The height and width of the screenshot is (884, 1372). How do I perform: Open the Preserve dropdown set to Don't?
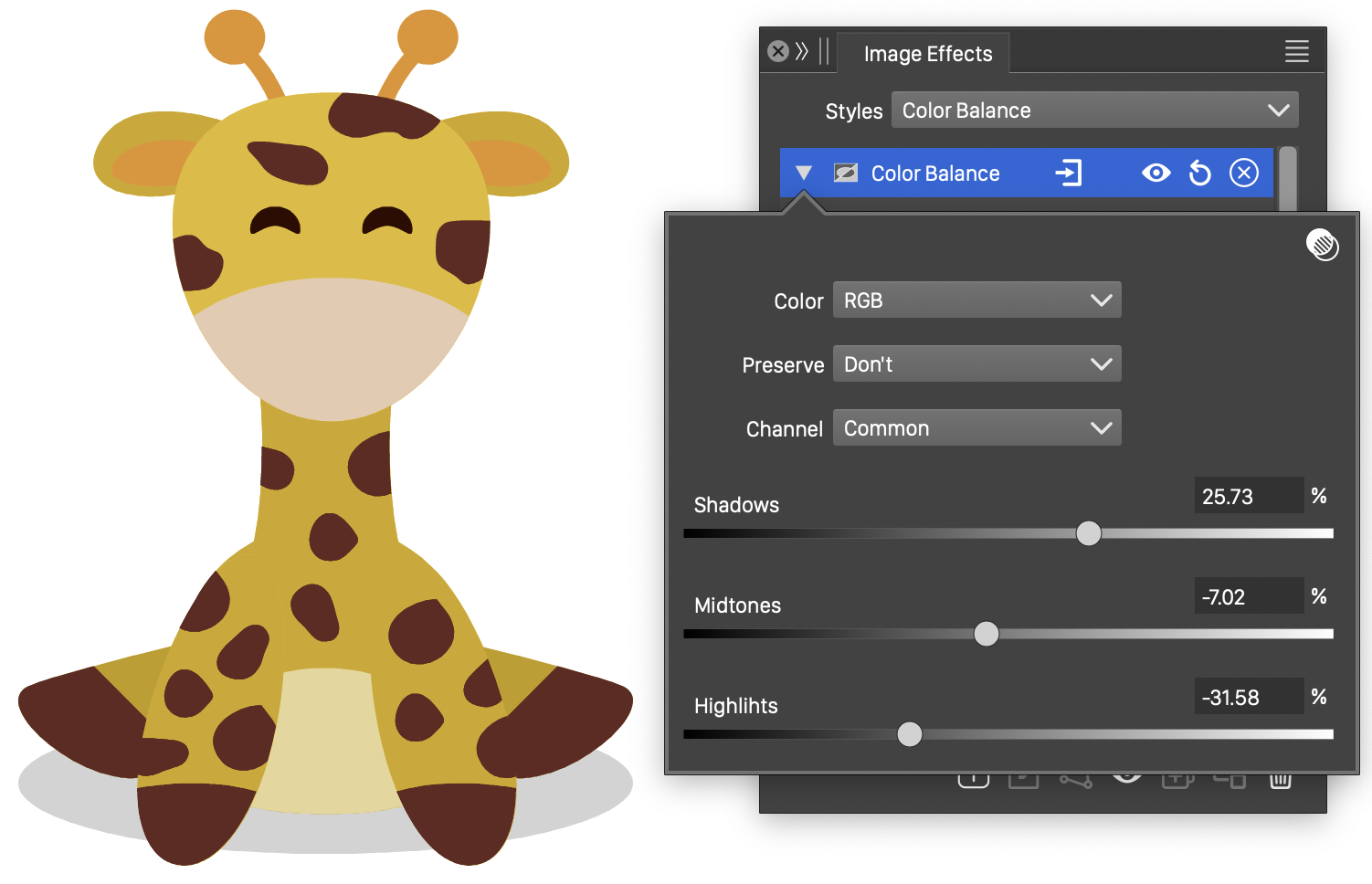(x=976, y=364)
